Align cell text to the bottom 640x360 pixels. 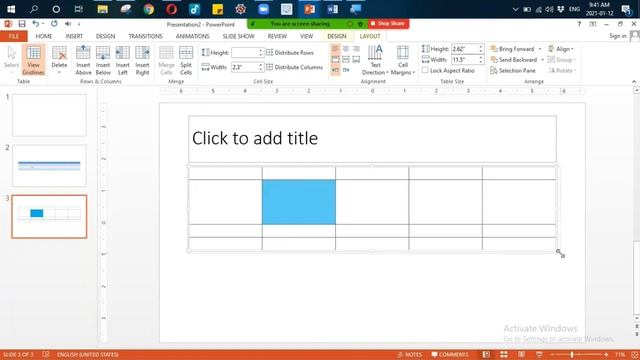coord(356,60)
